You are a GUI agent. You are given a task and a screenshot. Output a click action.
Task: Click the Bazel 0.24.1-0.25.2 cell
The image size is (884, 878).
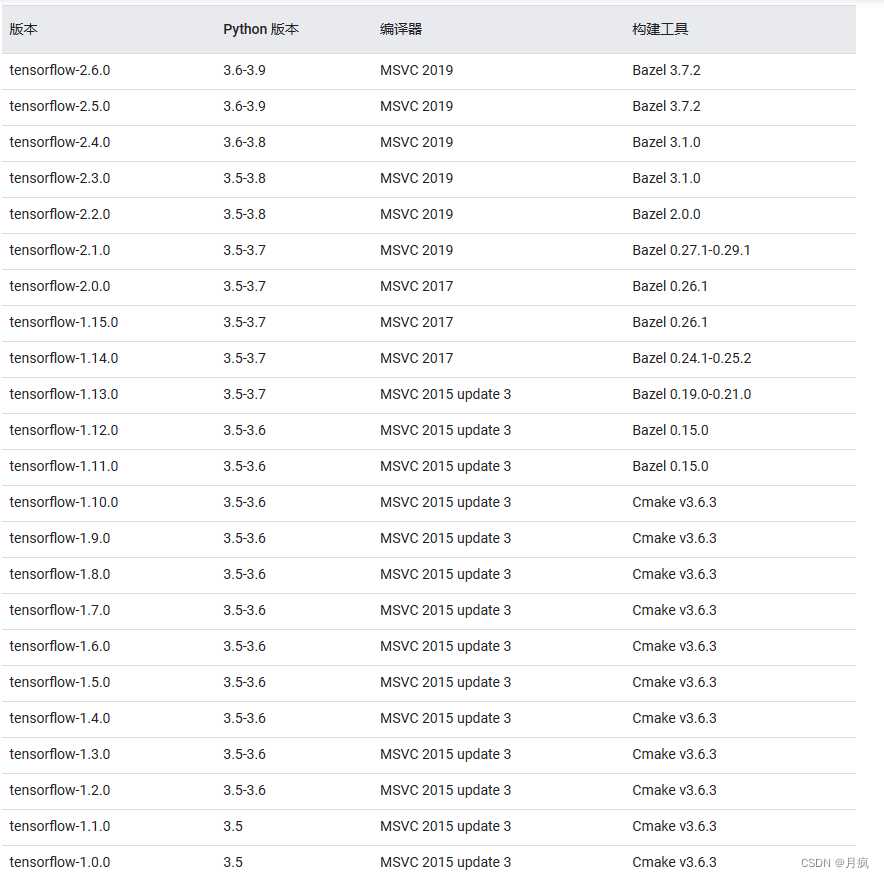[692, 359]
